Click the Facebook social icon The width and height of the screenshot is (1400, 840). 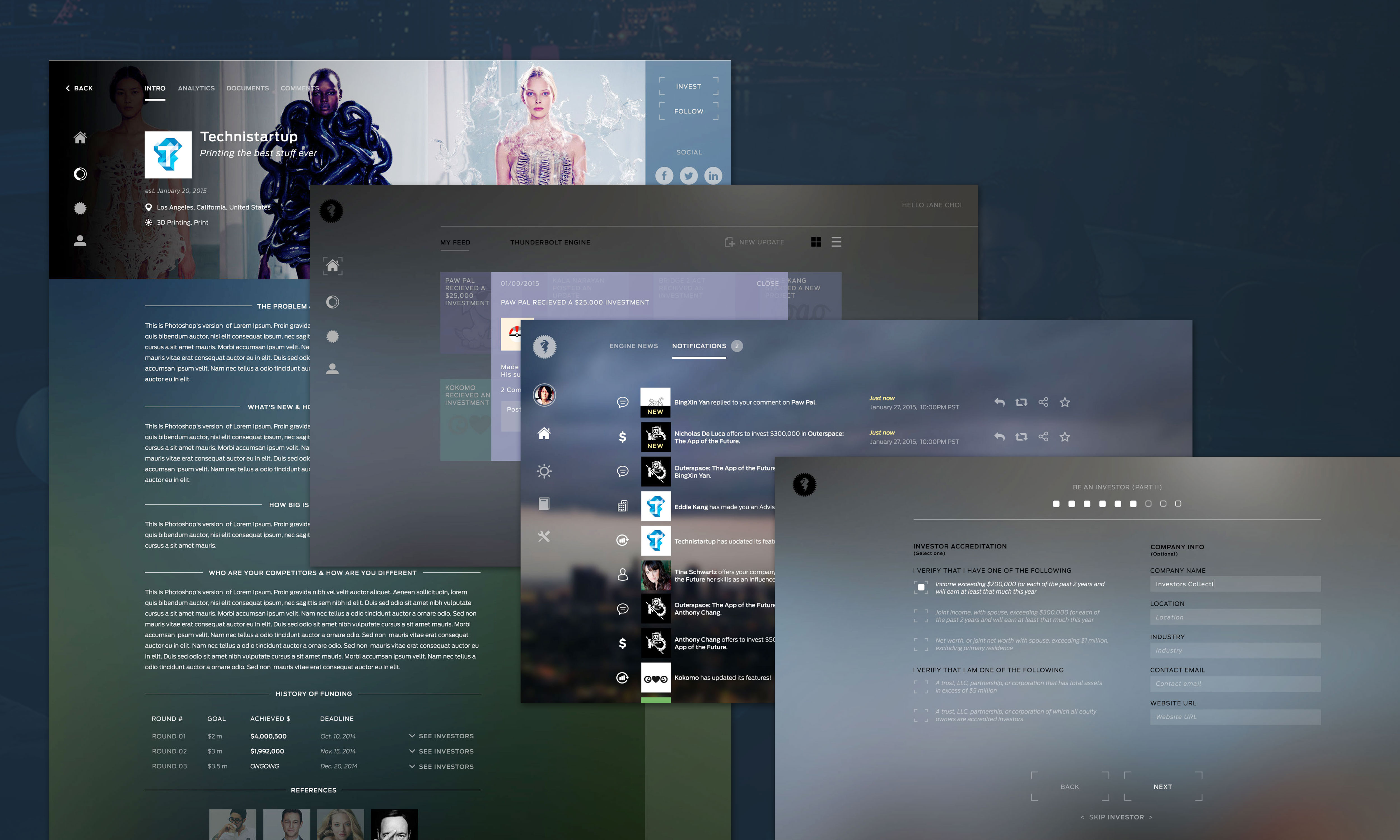pyautogui.click(x=664, y=176)
